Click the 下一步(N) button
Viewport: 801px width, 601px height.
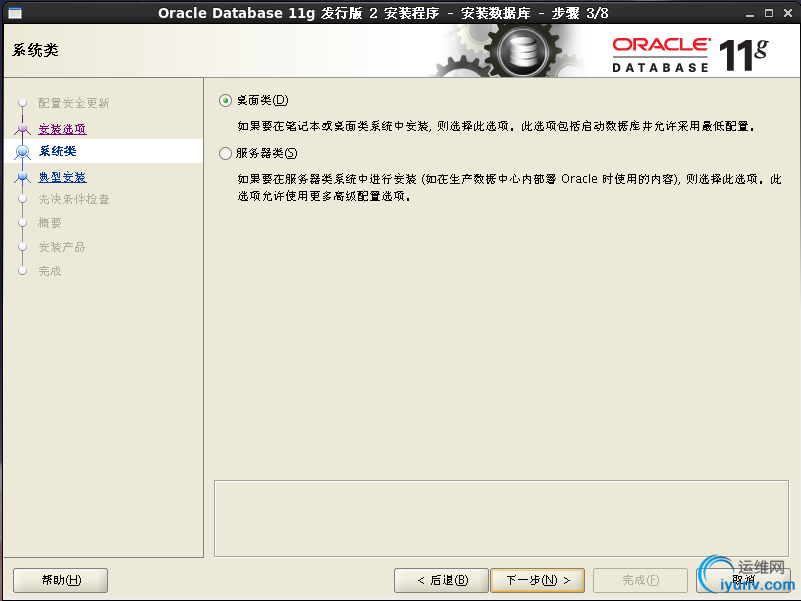pyautogui.click(x=537, y=581)
